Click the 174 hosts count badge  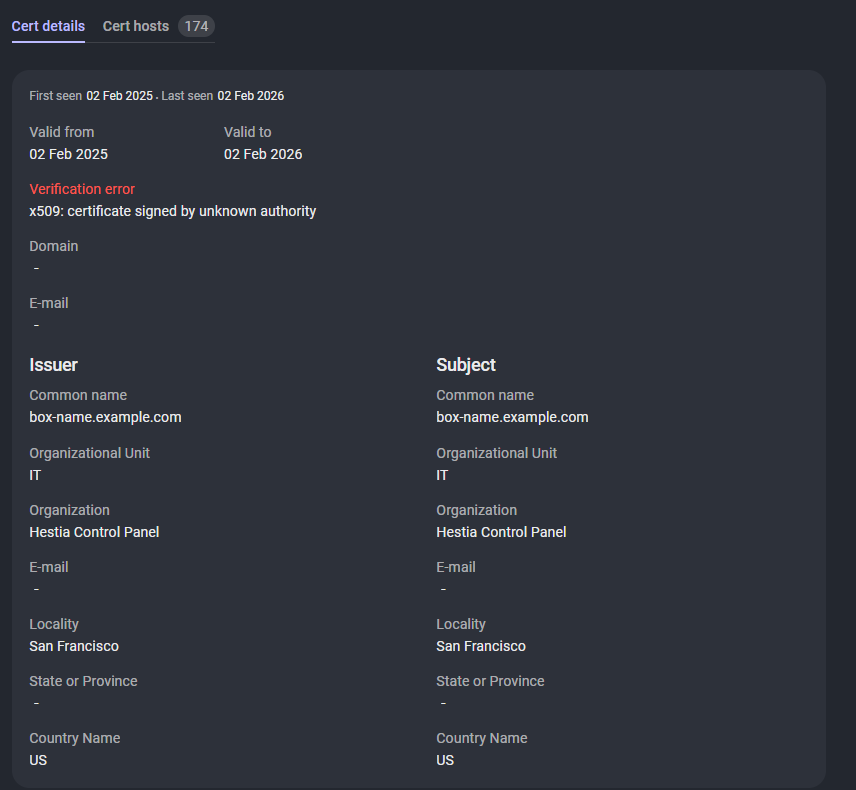pyautogui.click(x=196, y=26)
